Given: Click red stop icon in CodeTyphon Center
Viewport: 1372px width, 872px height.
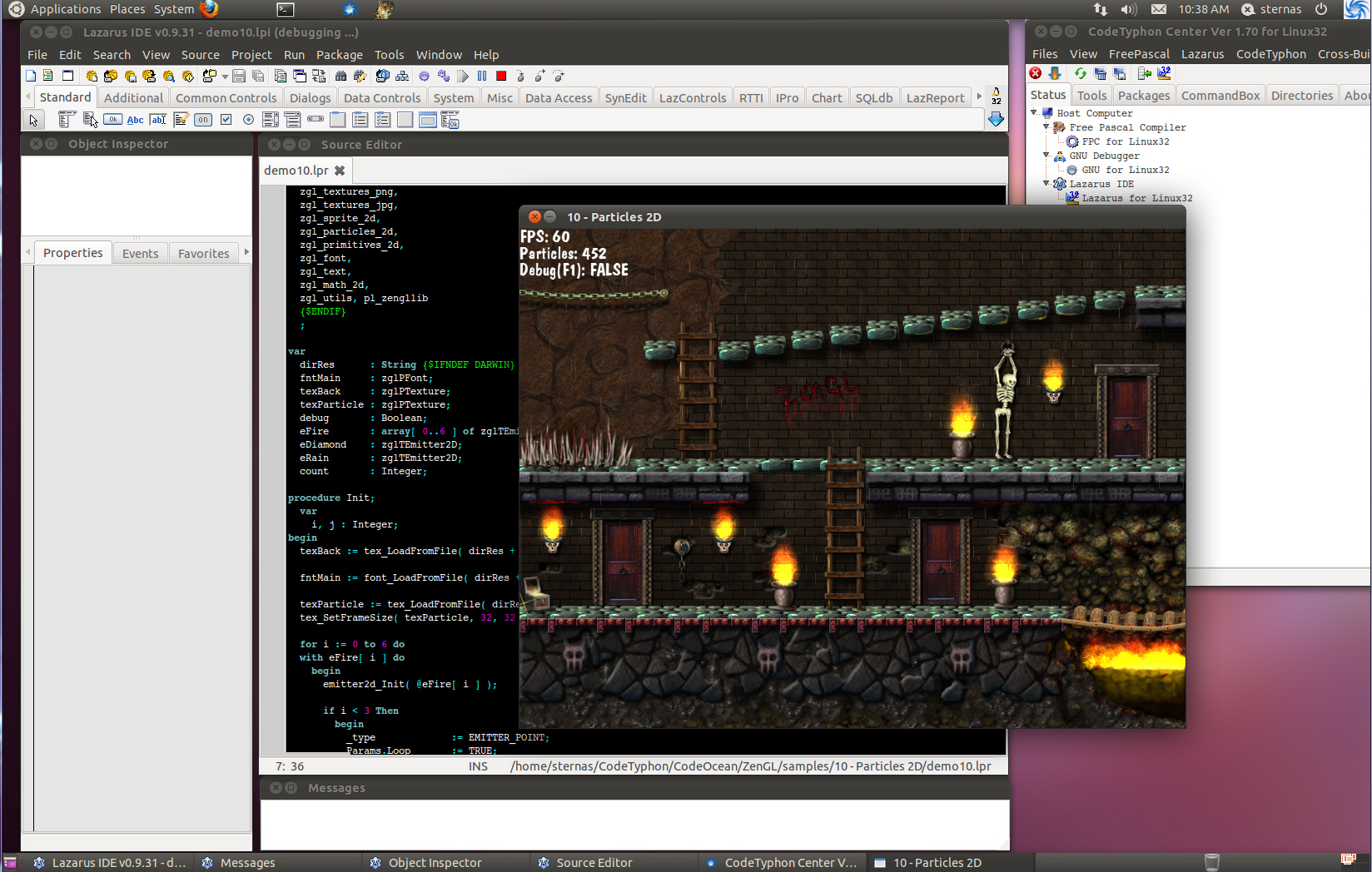Looking at the screenshot, I should [x=1036, y=73].
